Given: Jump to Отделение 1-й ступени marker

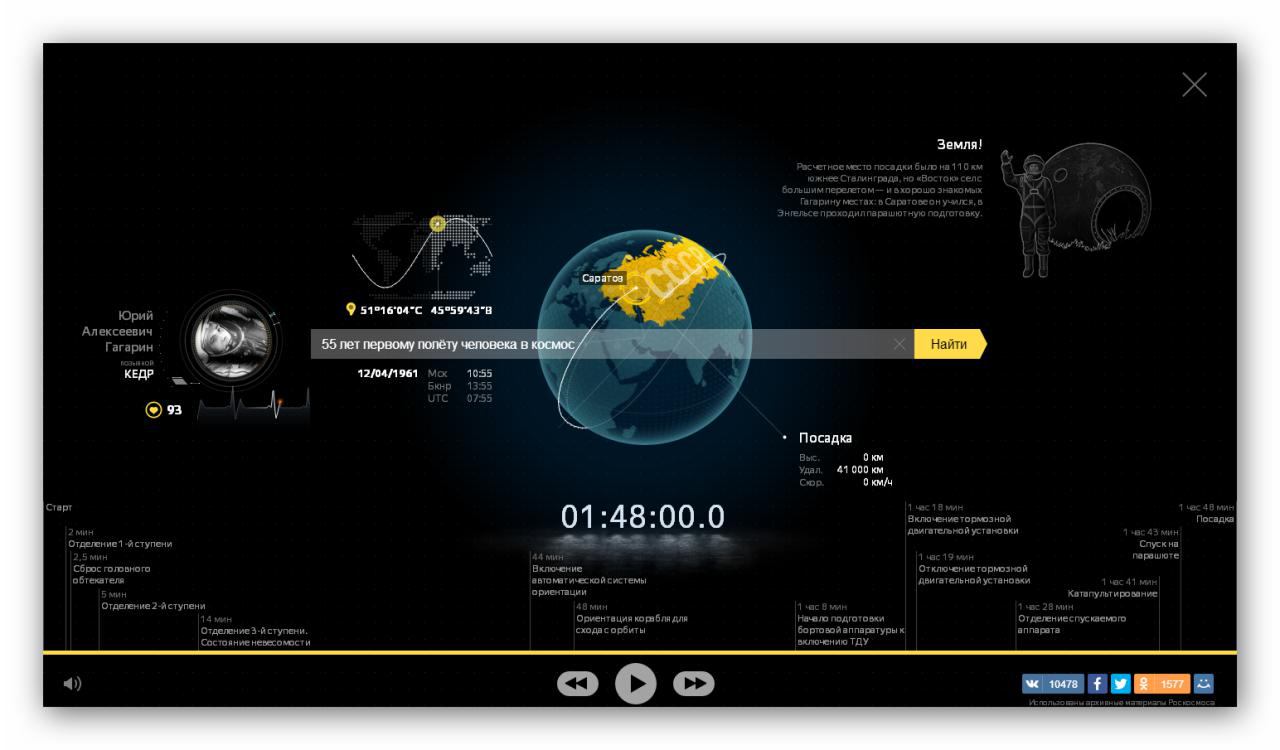Looking at the screenshot, I should point(120,537).
